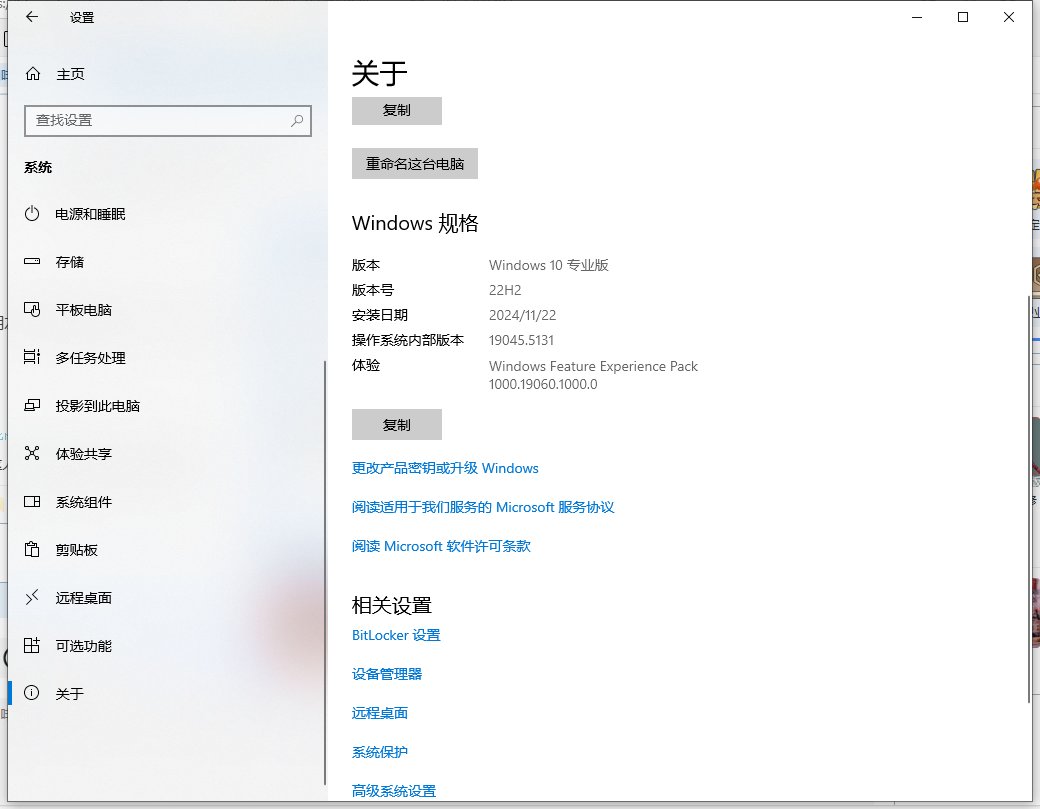Focus the 查找设置 search field
1040x809 pixels.
[168, 121]
